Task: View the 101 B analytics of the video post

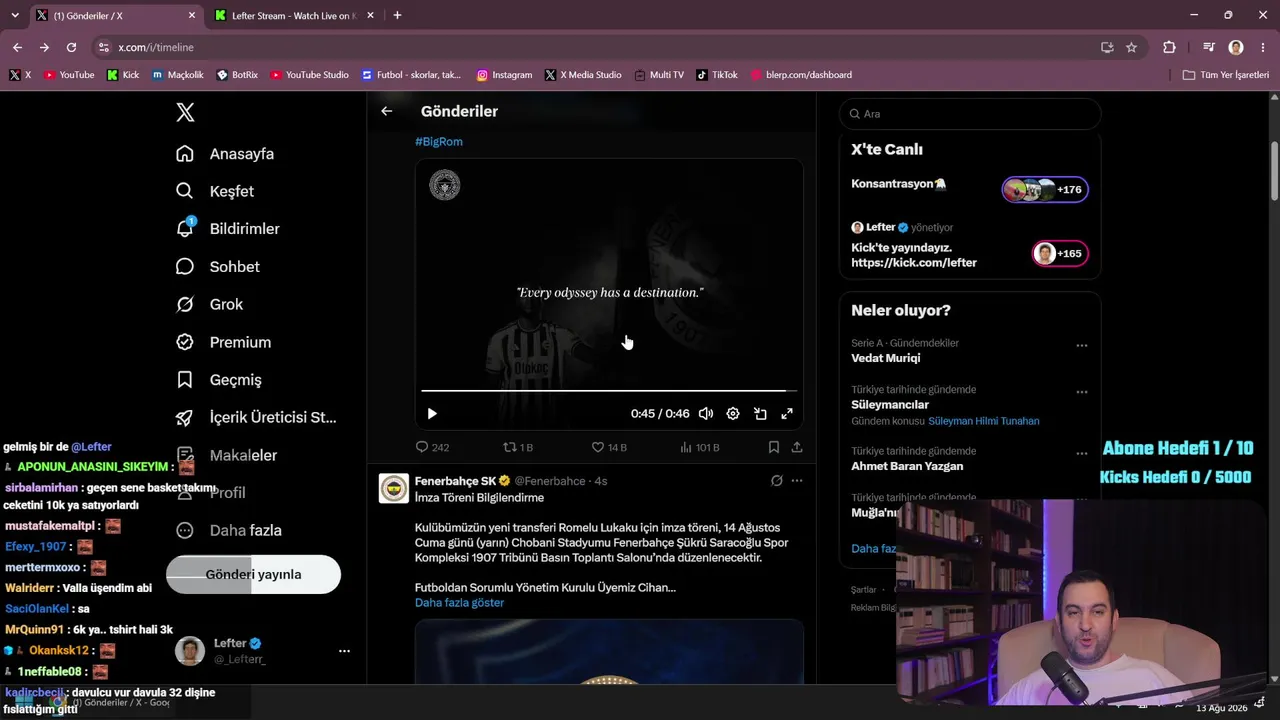Action: pyautogui.click(x=700, y=447)
